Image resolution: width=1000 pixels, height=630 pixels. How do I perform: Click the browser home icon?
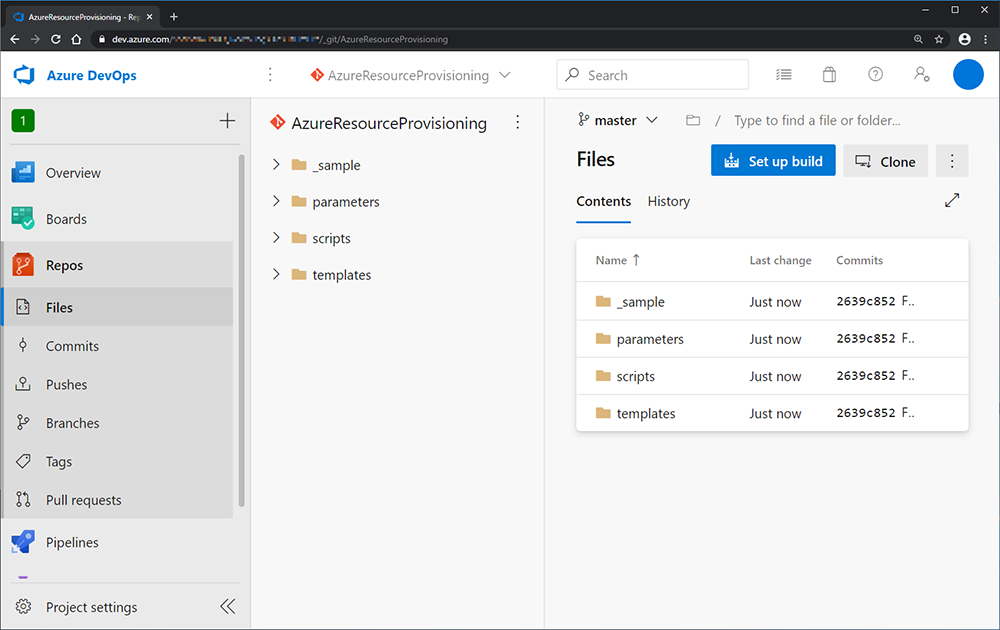(76, 39)
